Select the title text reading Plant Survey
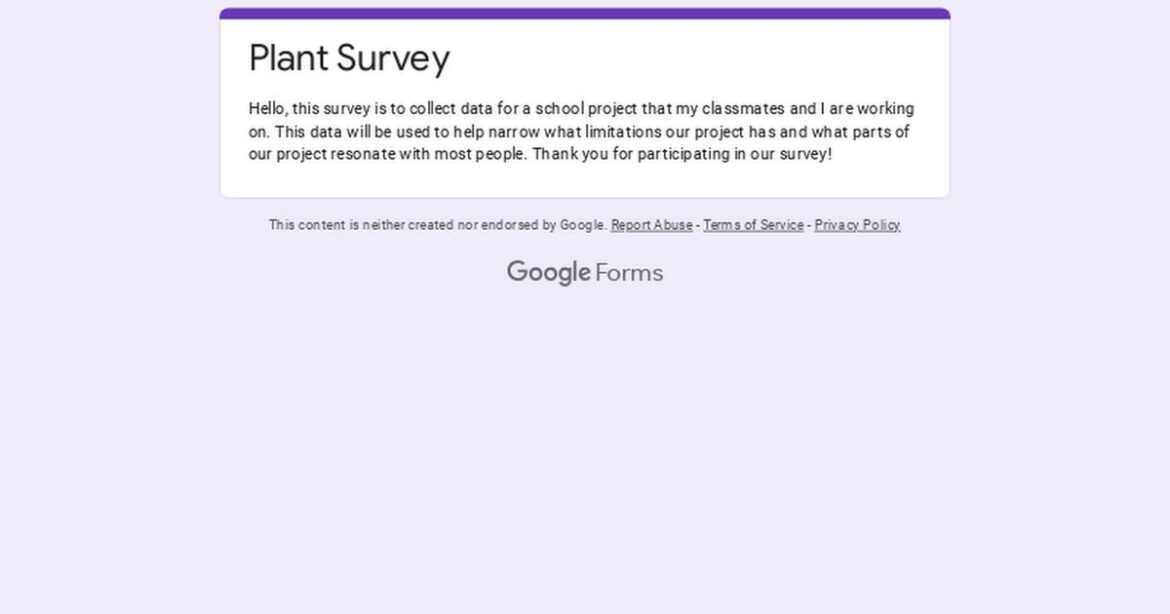This screenshot has width=1170, height=614. pyautogui.click(x=349, y=60)
